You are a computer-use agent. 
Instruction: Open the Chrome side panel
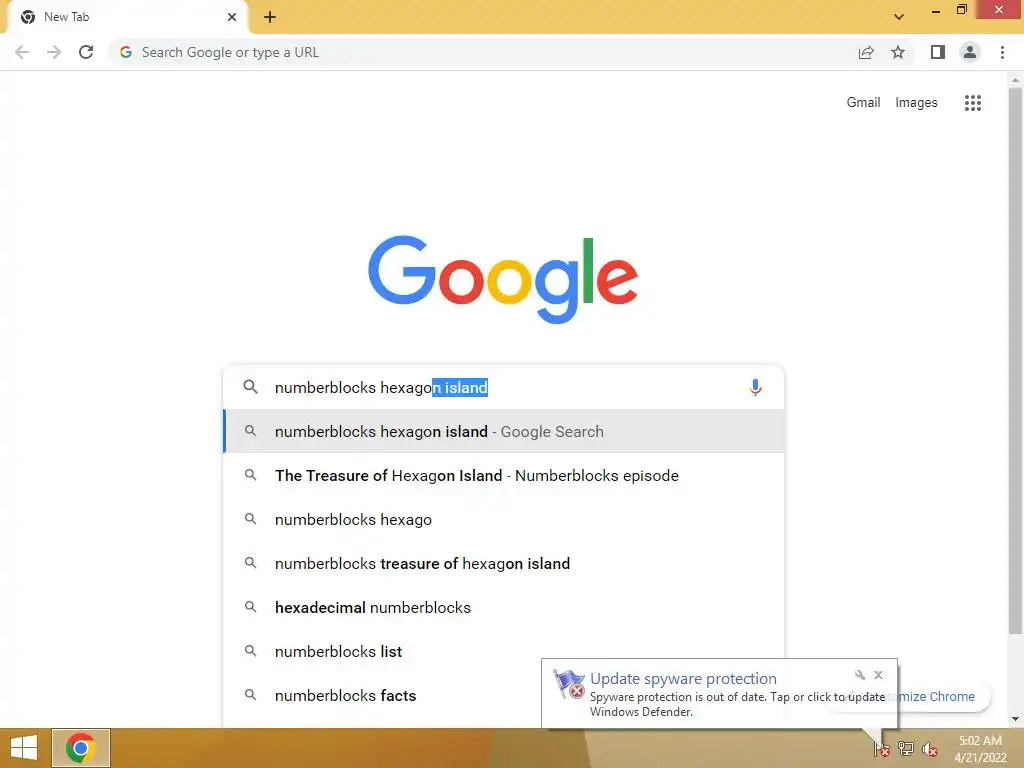938,52
